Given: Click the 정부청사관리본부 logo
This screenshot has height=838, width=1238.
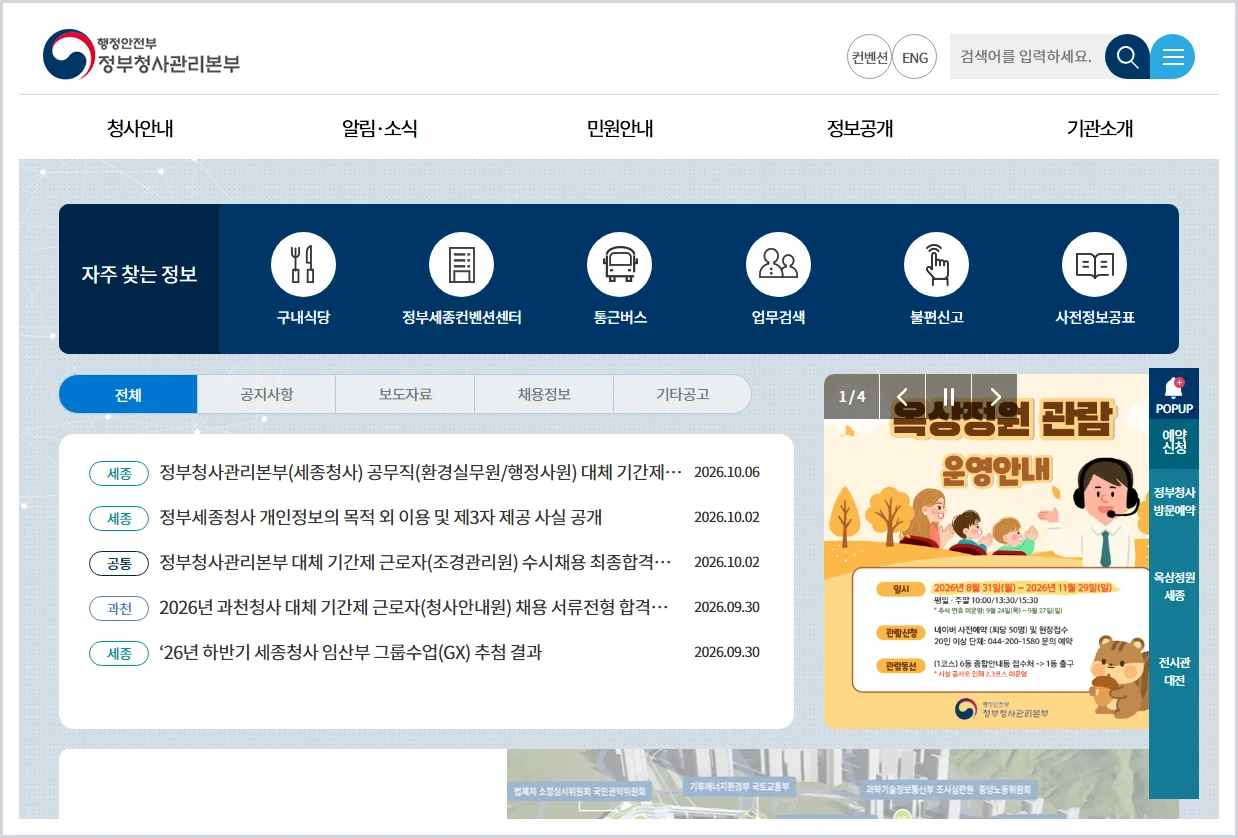Looking at the screenshot, I should point(141,55).
